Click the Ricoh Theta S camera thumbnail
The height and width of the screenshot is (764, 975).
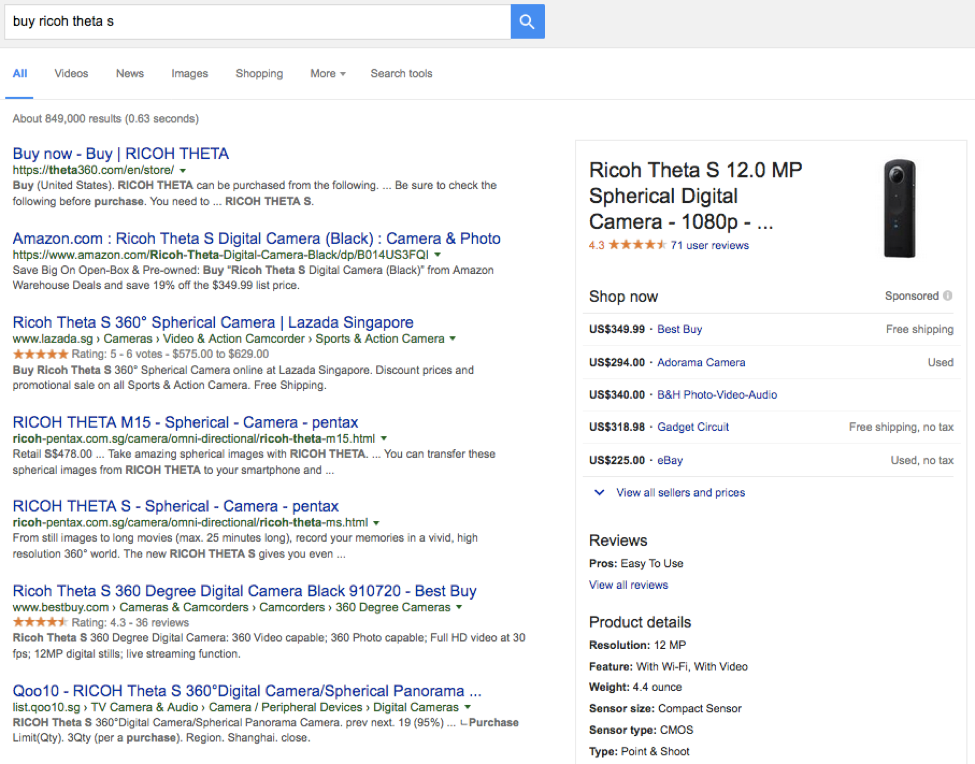tap(898, 208)
